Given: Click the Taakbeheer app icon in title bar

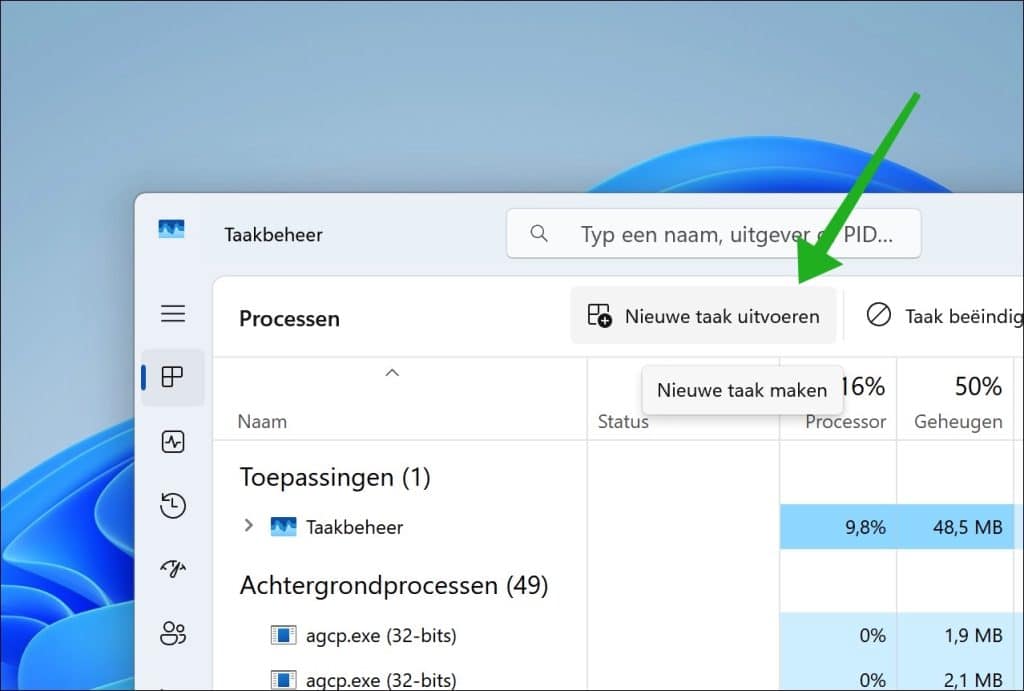Looking at the screenshot, I should 171,230.
